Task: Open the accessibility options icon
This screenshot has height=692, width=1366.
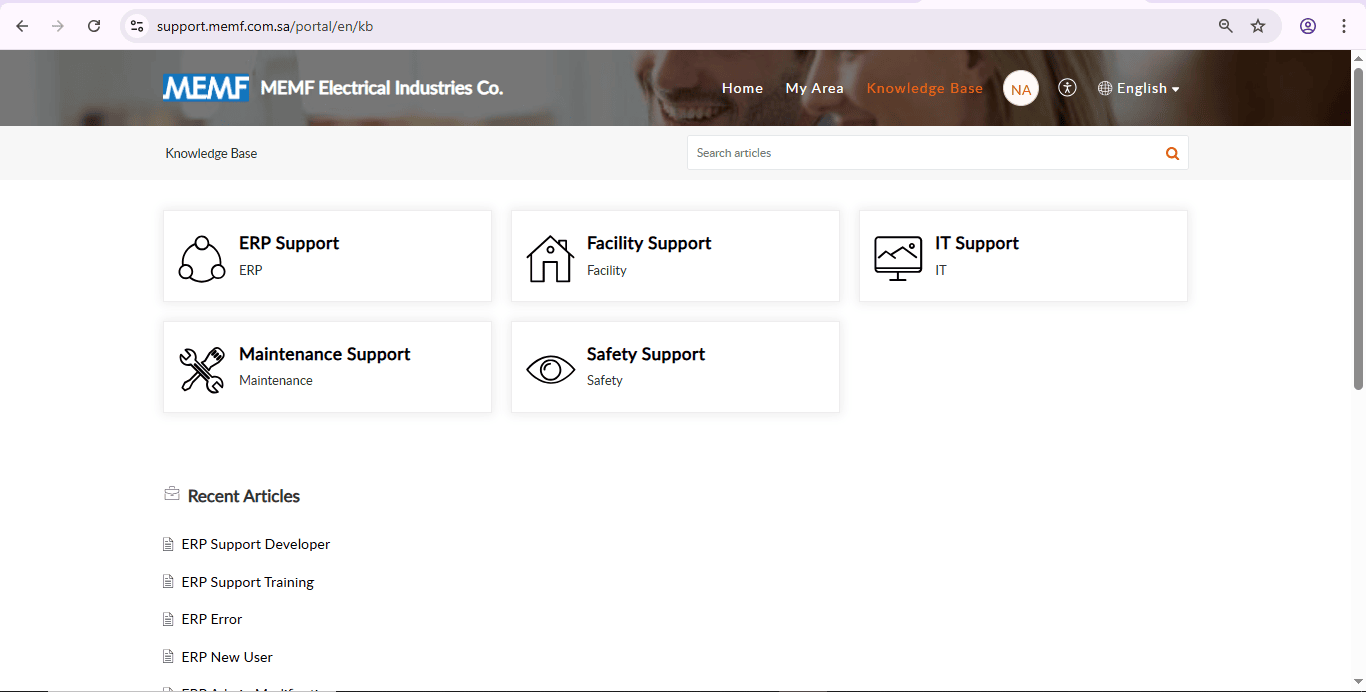Action: 1067,88
